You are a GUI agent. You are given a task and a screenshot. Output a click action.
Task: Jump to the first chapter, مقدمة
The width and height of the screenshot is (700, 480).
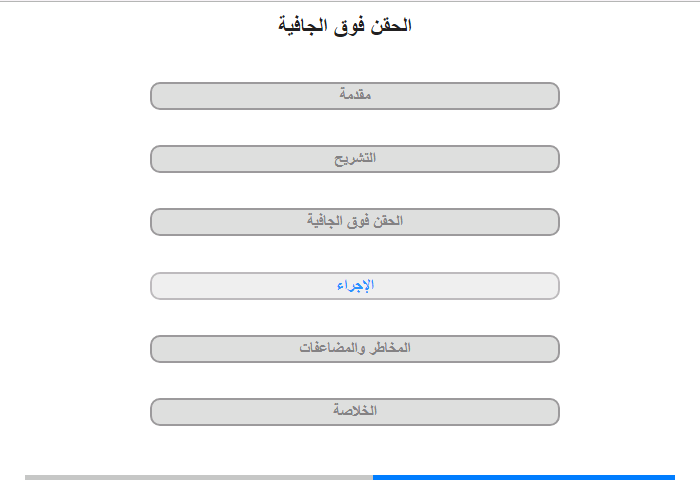pyautogui.click(x=355, y=96)
